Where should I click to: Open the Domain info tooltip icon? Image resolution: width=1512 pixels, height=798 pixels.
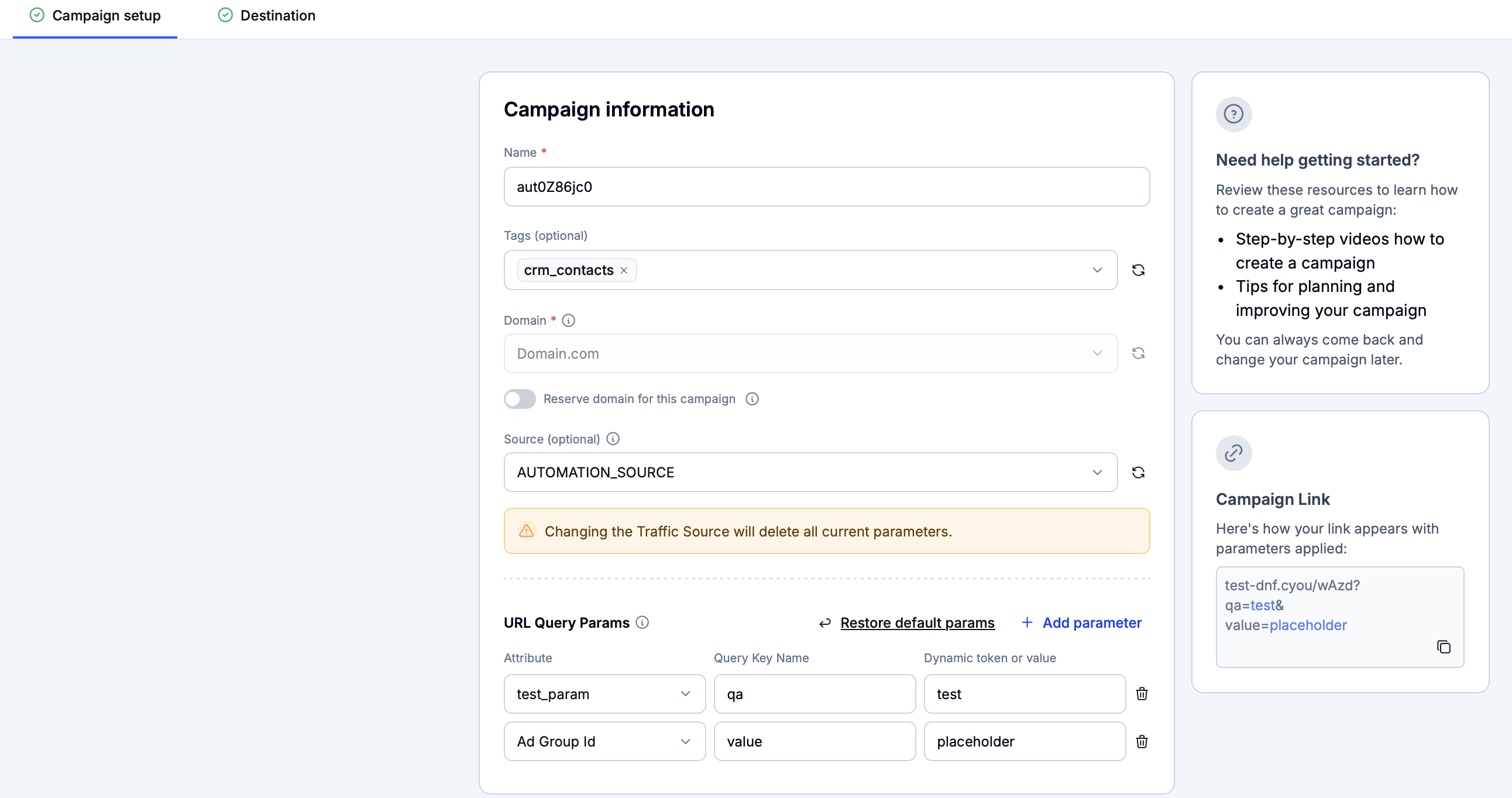point(568,321)
